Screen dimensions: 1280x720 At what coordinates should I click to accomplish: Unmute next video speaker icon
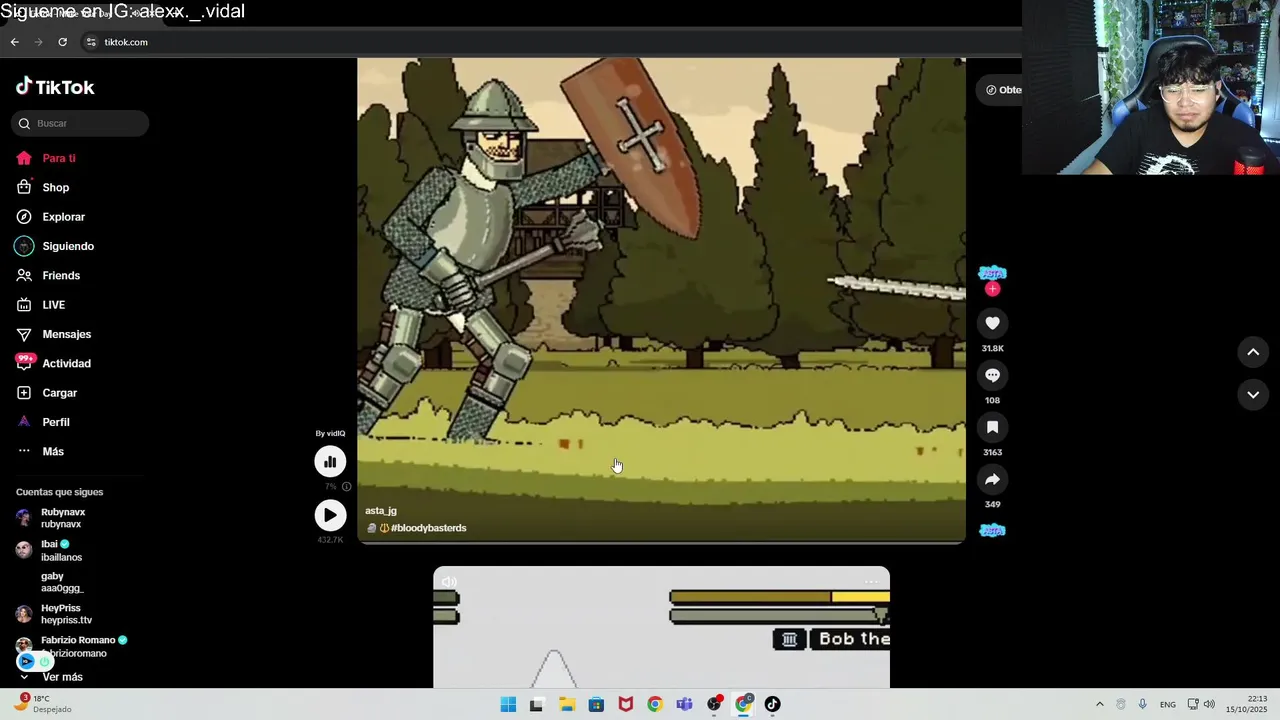pyautogui.click(x=449, y=582)
